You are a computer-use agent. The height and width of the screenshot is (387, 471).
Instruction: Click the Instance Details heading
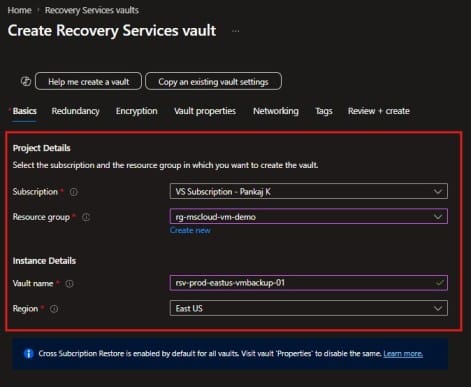[44, 261]
